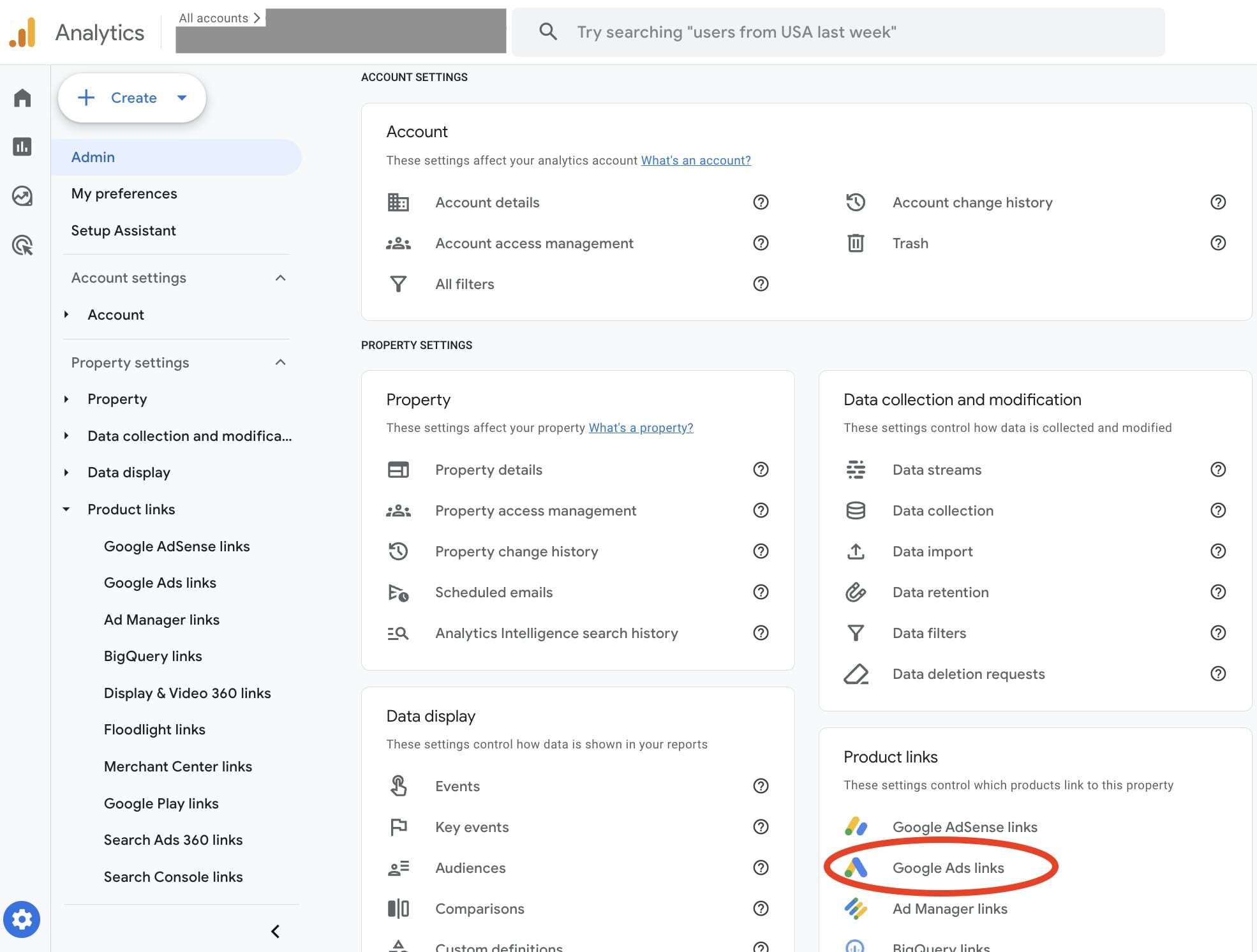The width and height of the screenshot is (1257, 952).
Task: Click the Analytics search field
Action: 838,32
